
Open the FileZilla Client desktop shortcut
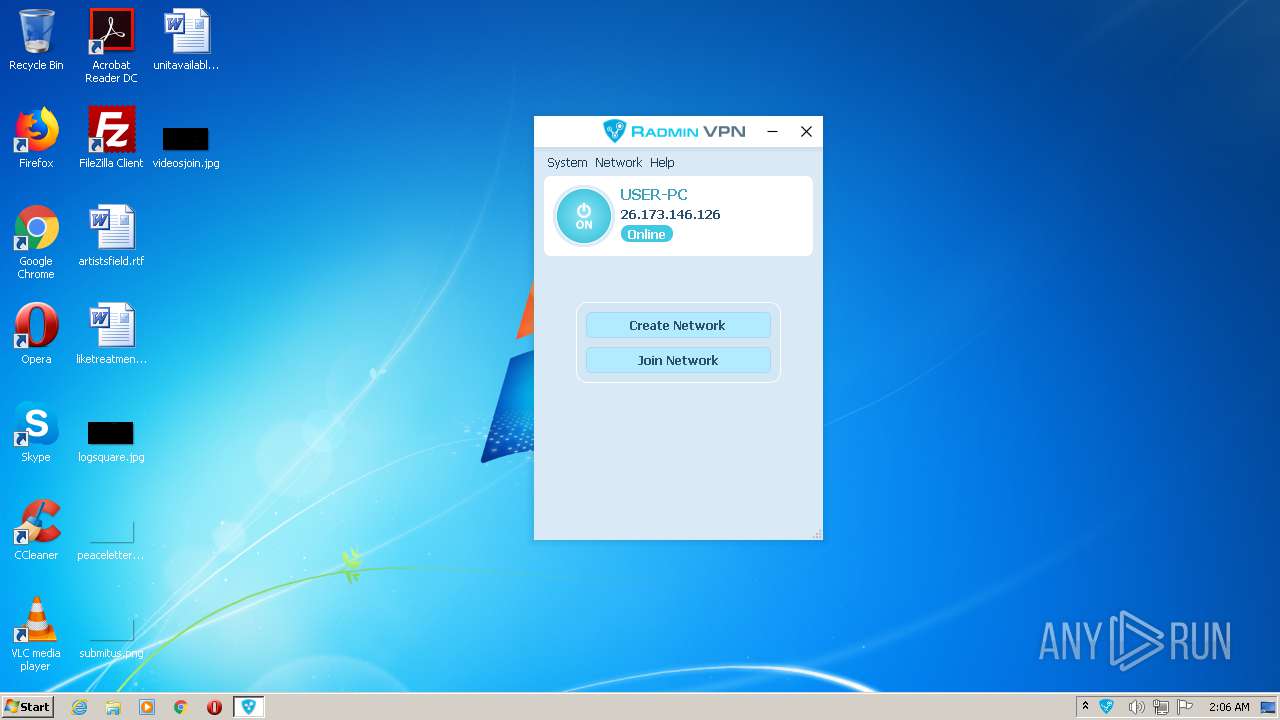pos(111,138)
